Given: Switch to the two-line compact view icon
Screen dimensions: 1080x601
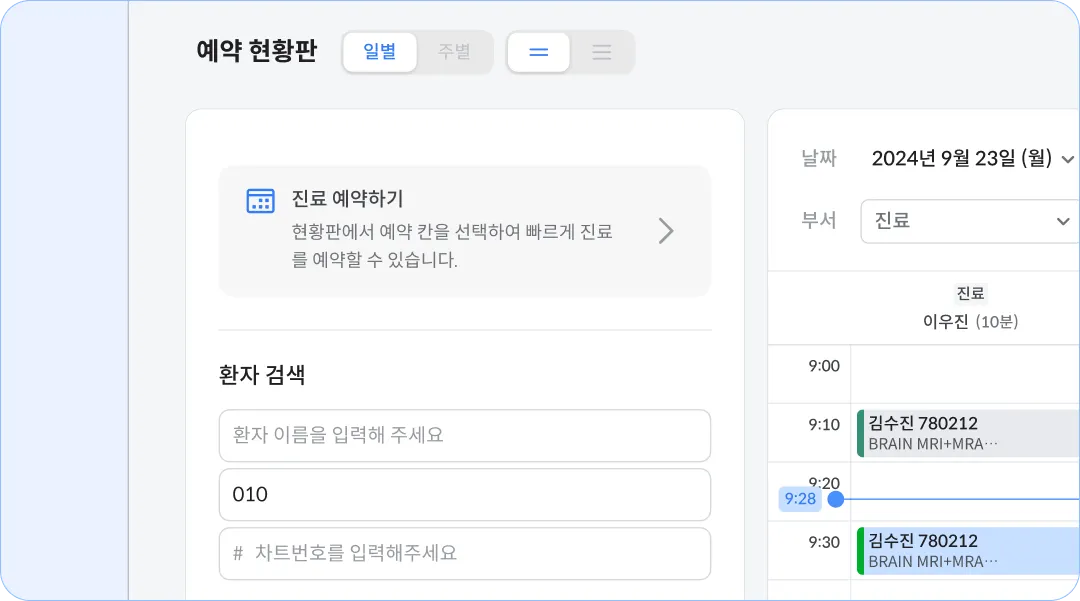Looking at the screenshot, I should tap(539, 52).
